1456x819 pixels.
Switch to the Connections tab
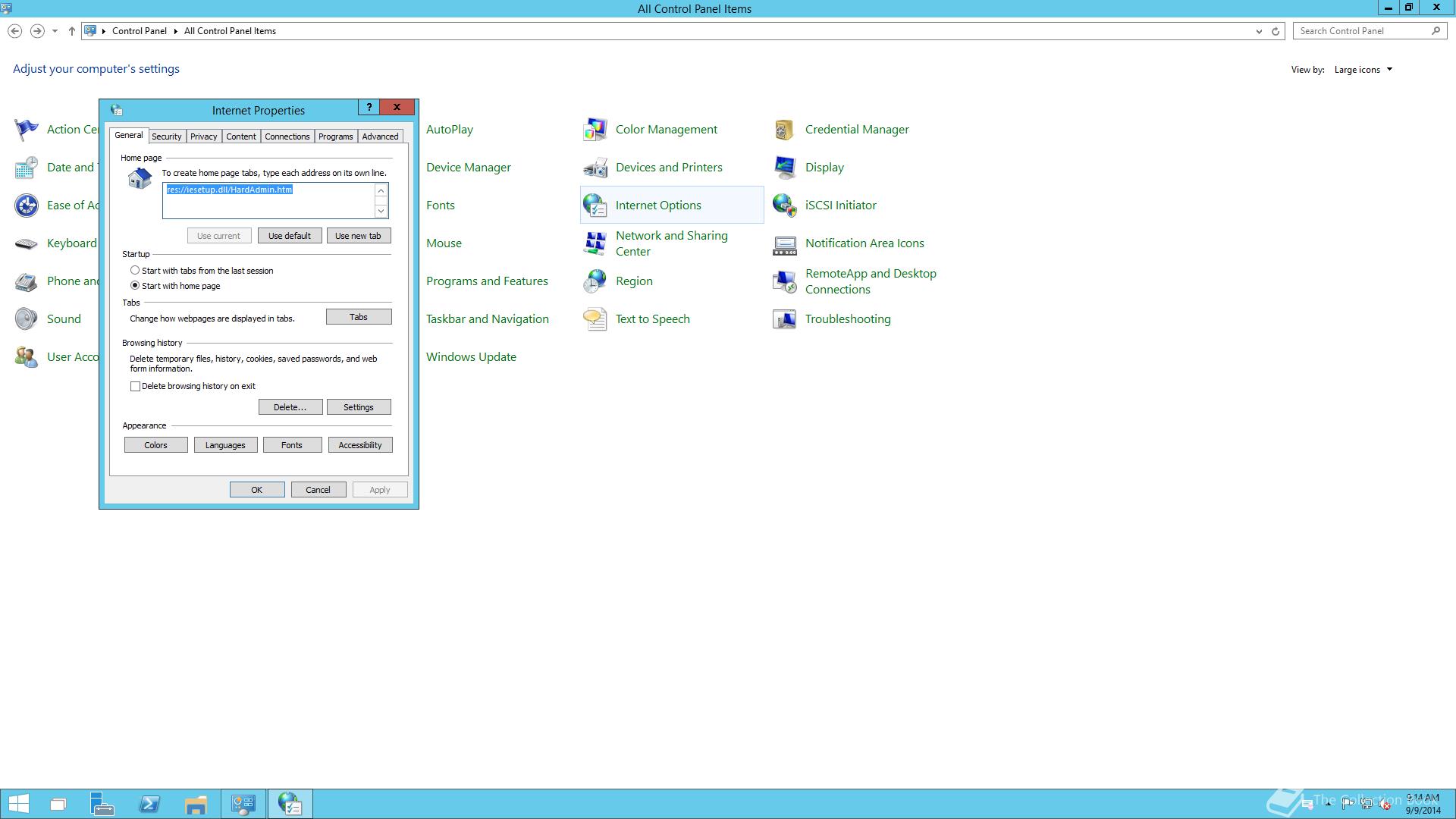[287, 136]
